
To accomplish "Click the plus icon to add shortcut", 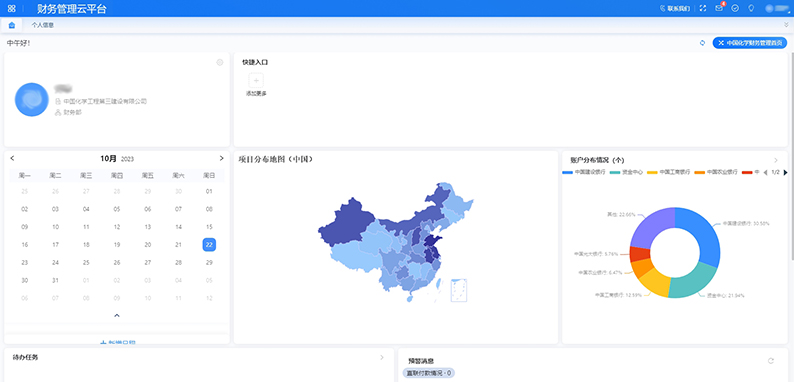I will pos(256,81).
